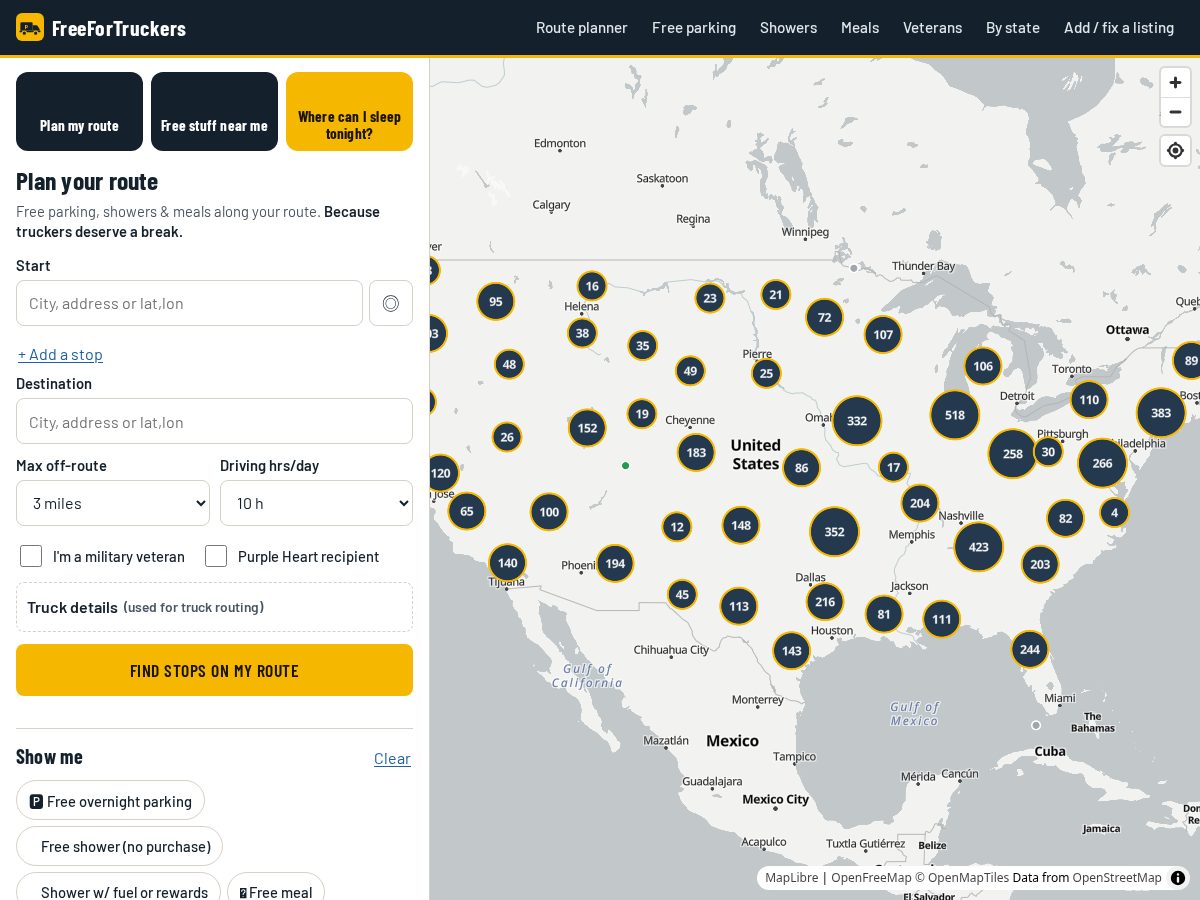Open the 332 cluster marker

[x=857, y=421]
